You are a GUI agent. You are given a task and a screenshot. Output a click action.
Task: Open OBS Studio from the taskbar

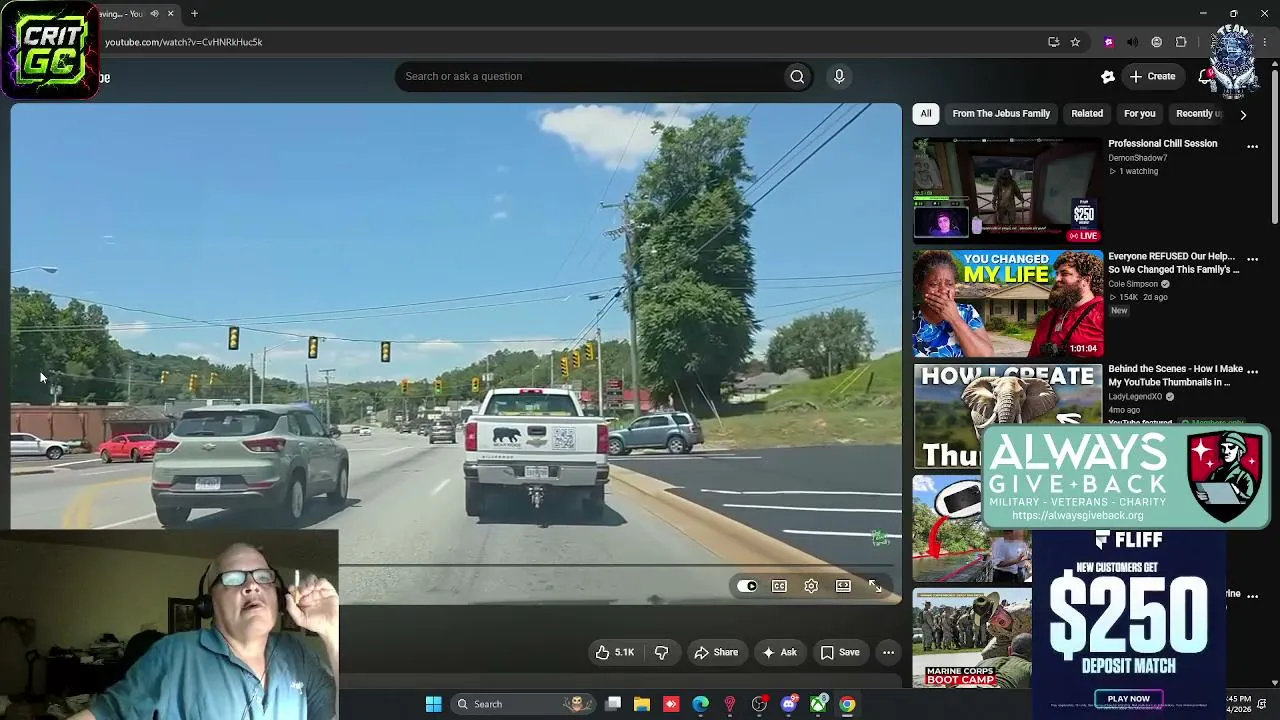click(759, 704)
